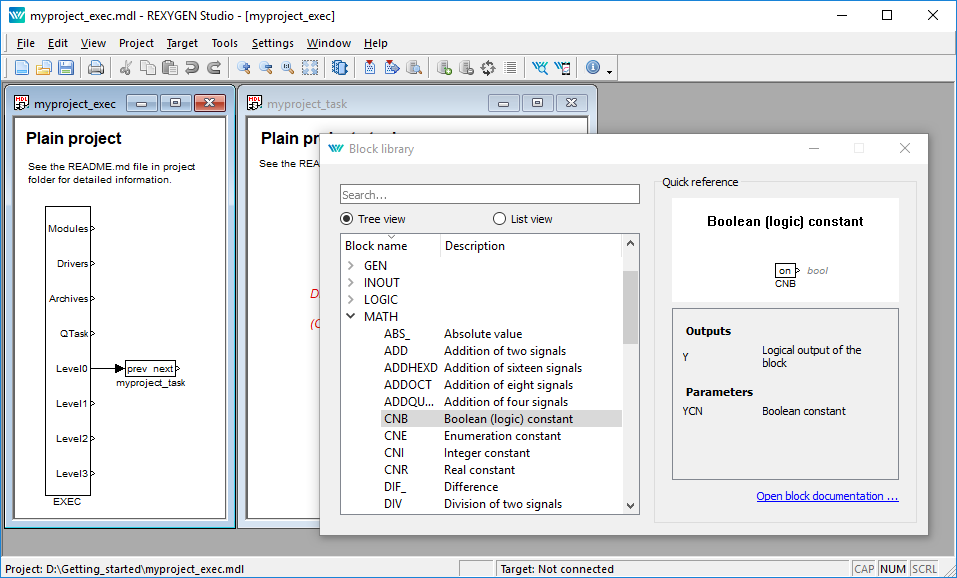This screenshot has height=578, width=957.
Task: Open the Target menu
Action: [x=182, y=43]
